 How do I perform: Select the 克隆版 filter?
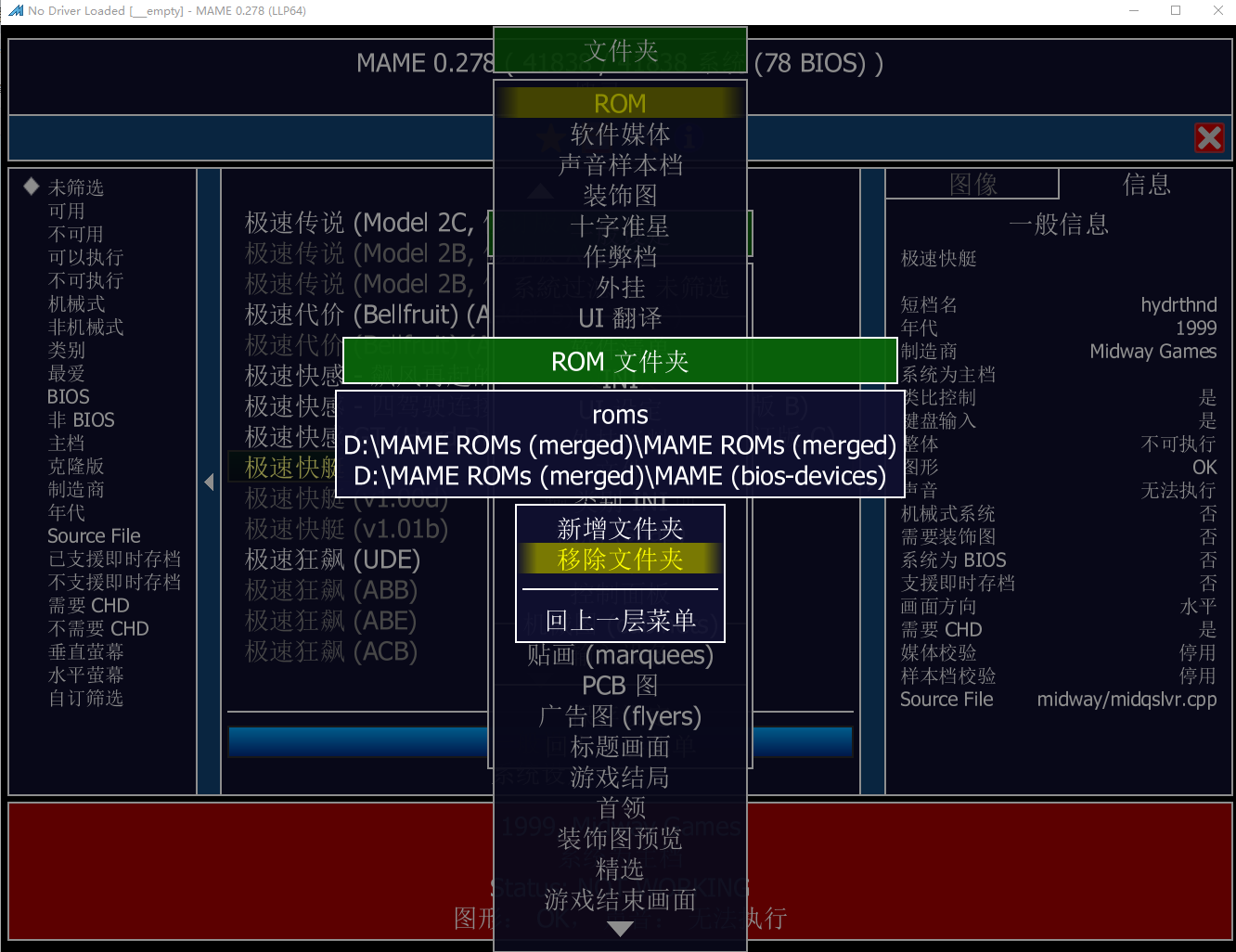[x=76, y=466]
